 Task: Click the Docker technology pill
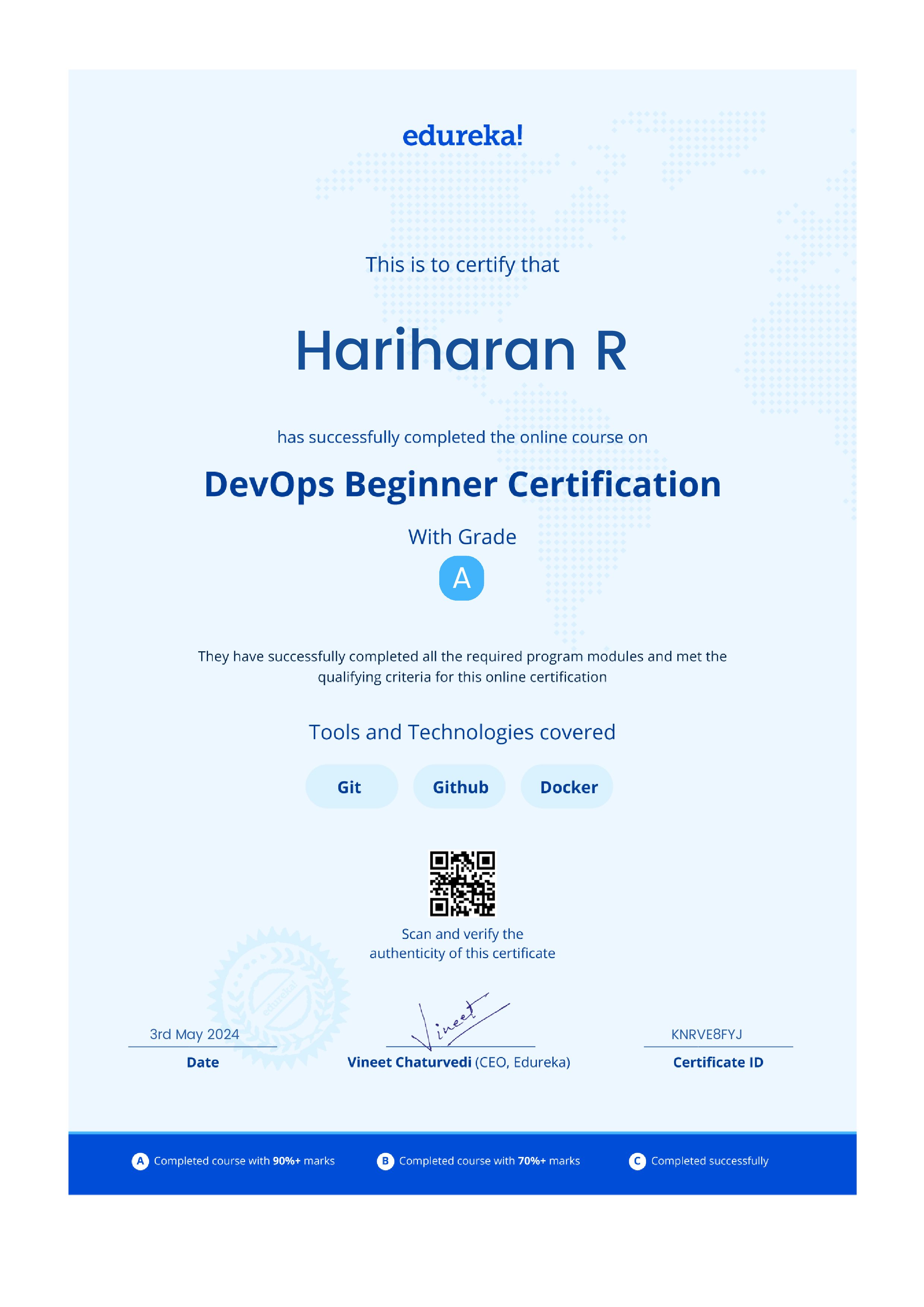(567, 786)
